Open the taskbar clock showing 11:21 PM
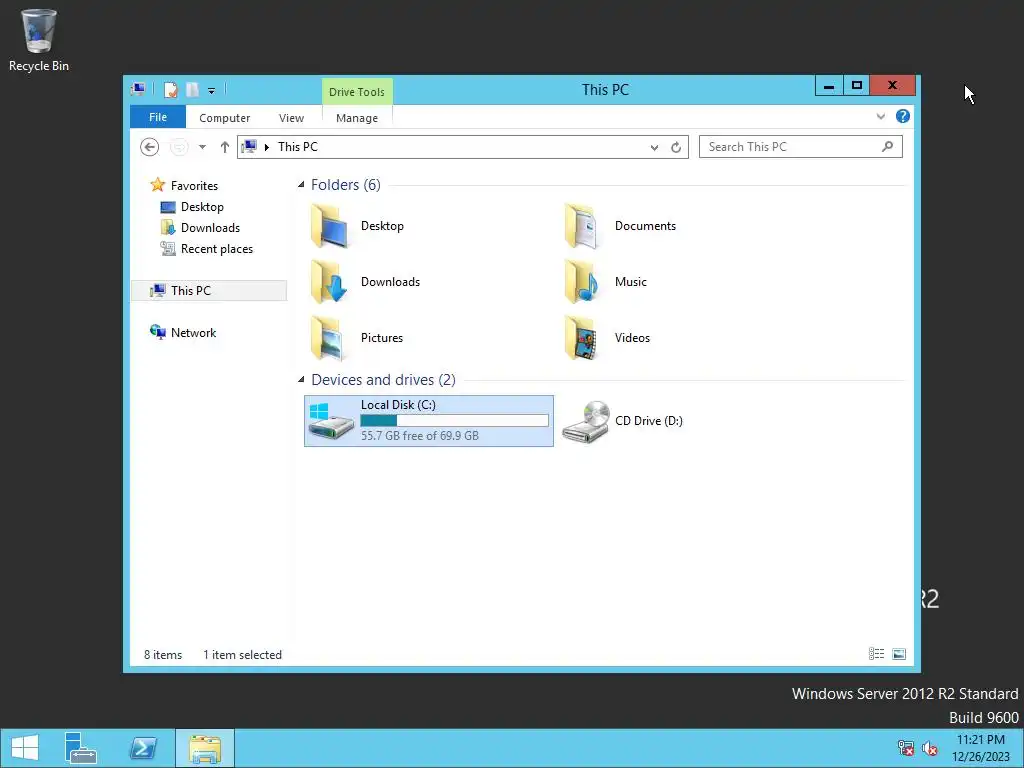This screenshot has height=768, width=1024. (980, 748)
